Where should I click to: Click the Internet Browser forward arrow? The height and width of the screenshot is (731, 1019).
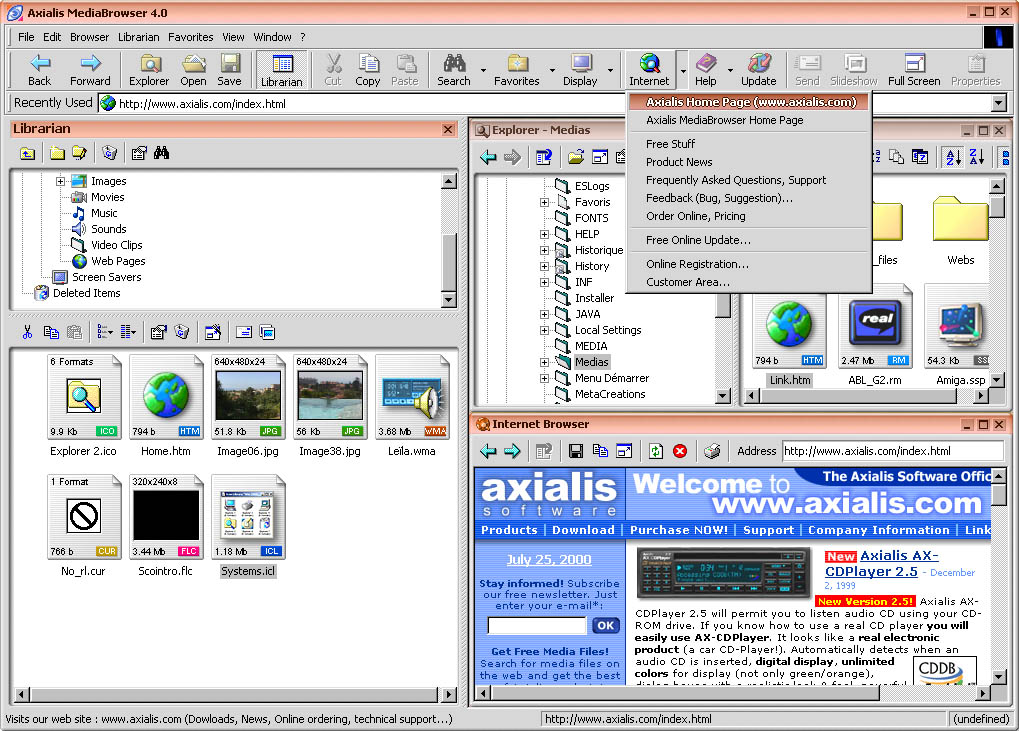[x=512, y=451]
